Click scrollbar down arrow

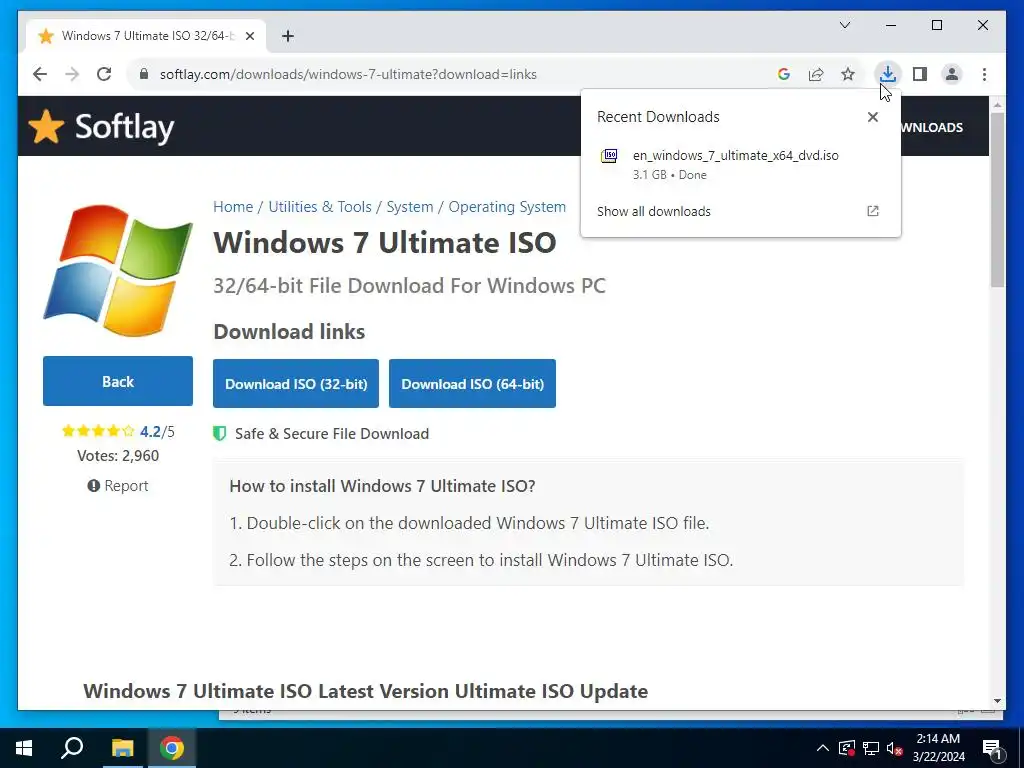click(x=997, y=701)
